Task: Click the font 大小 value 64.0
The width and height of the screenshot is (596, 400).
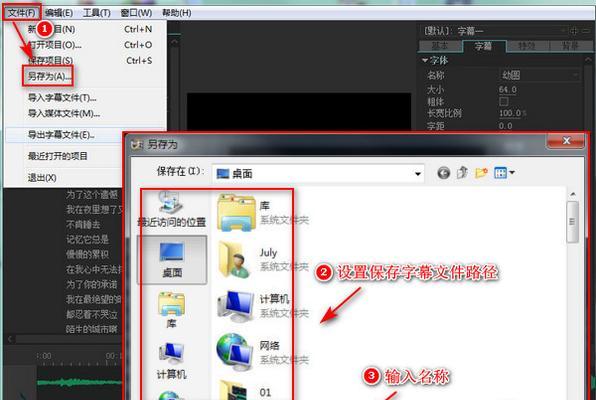Action: pos(507,90)
